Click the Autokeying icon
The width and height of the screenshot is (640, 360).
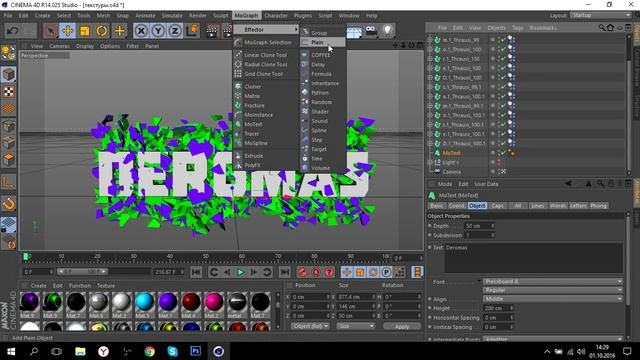click(316, 272)
